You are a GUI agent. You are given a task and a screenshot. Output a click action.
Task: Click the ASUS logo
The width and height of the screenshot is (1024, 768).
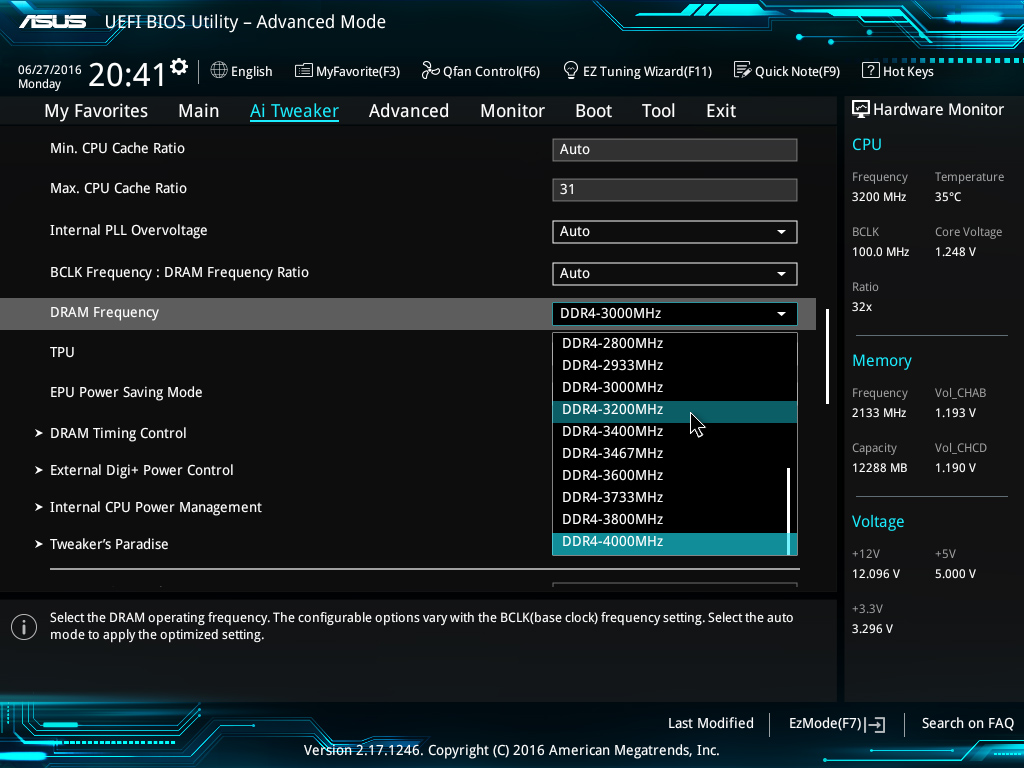(x=53, y=22)
